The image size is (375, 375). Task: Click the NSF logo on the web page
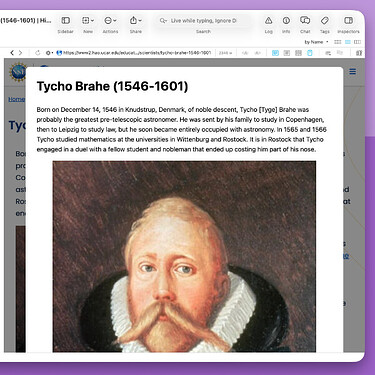pos(18,72)
